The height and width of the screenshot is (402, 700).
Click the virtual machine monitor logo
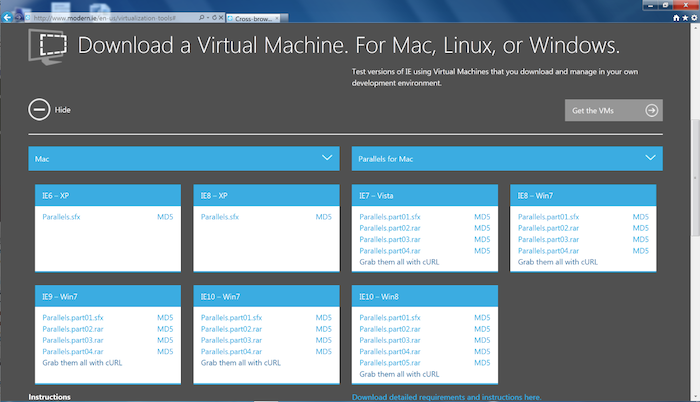48,46
